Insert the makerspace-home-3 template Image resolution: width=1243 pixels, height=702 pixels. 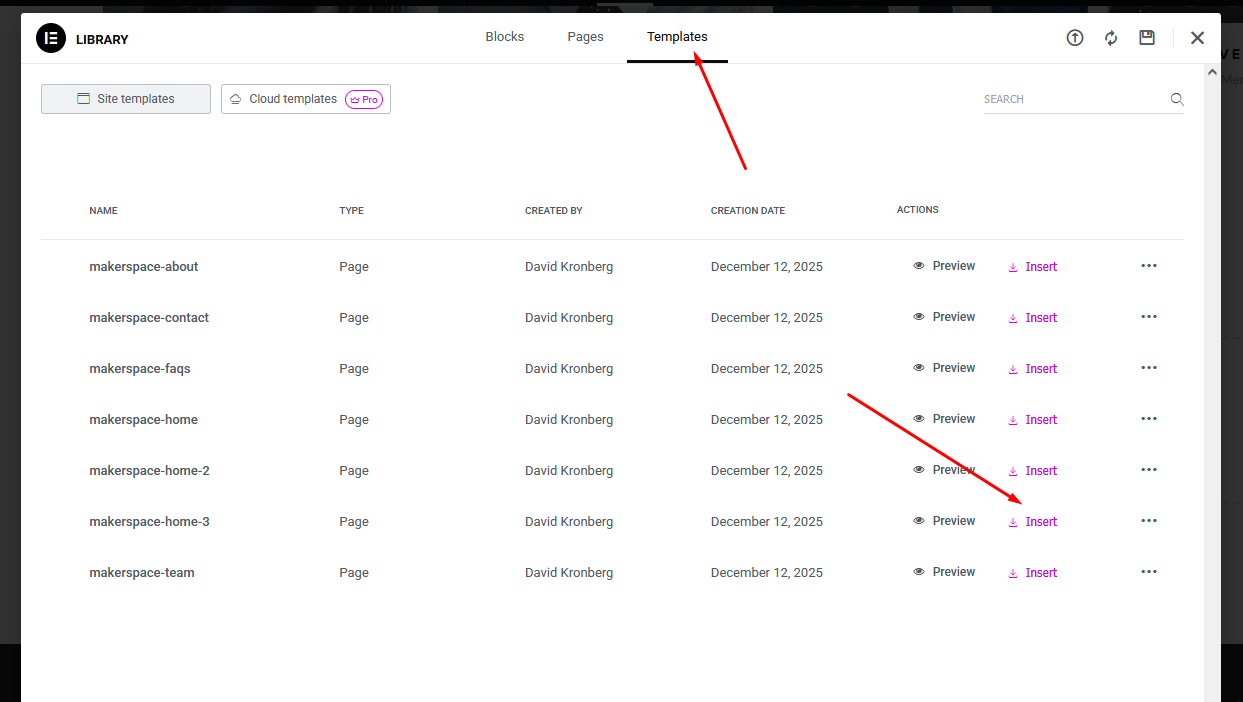coord(1033,522)
